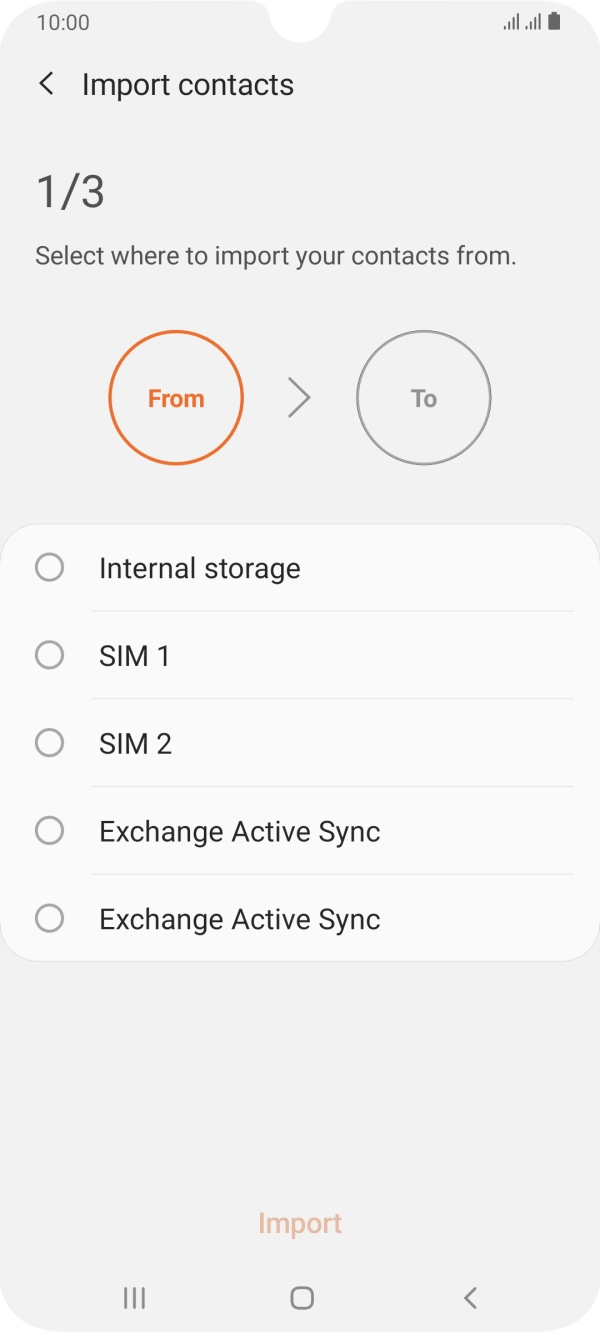Choose the last Exchange Active Sync radio button
Viewport: 600px width, 1333px height.
(x=49, y=918)
